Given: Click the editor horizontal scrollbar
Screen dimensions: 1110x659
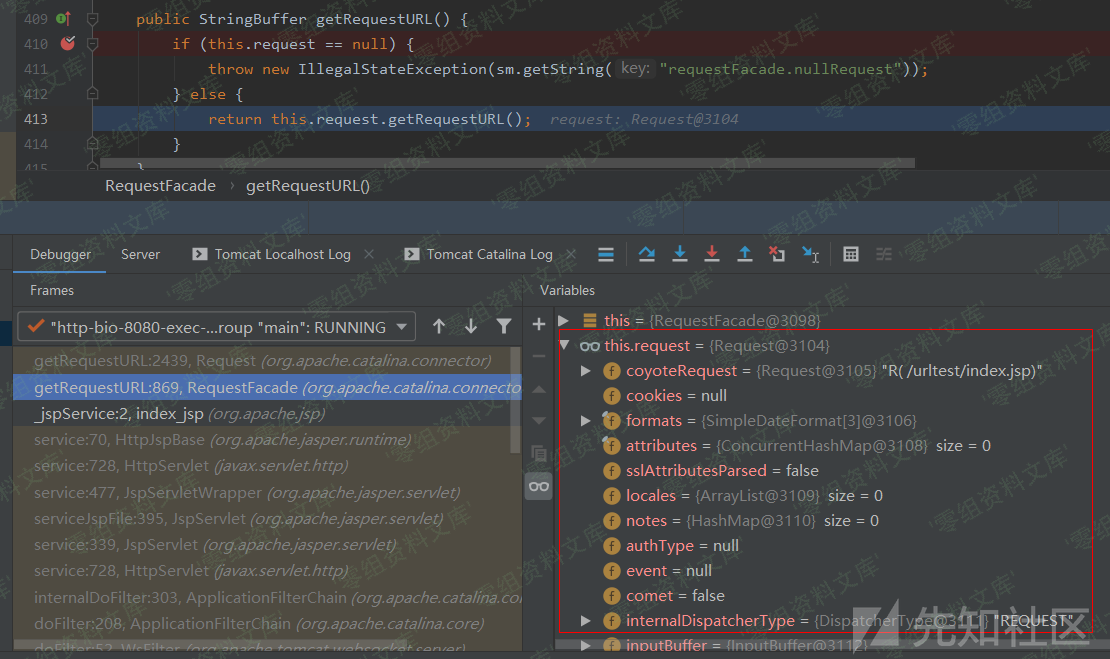Looking at the screenshot, I should point(500,163).
